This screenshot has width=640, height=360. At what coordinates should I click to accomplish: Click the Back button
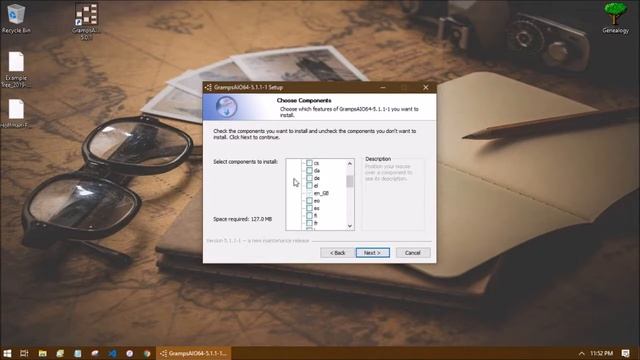338,253
